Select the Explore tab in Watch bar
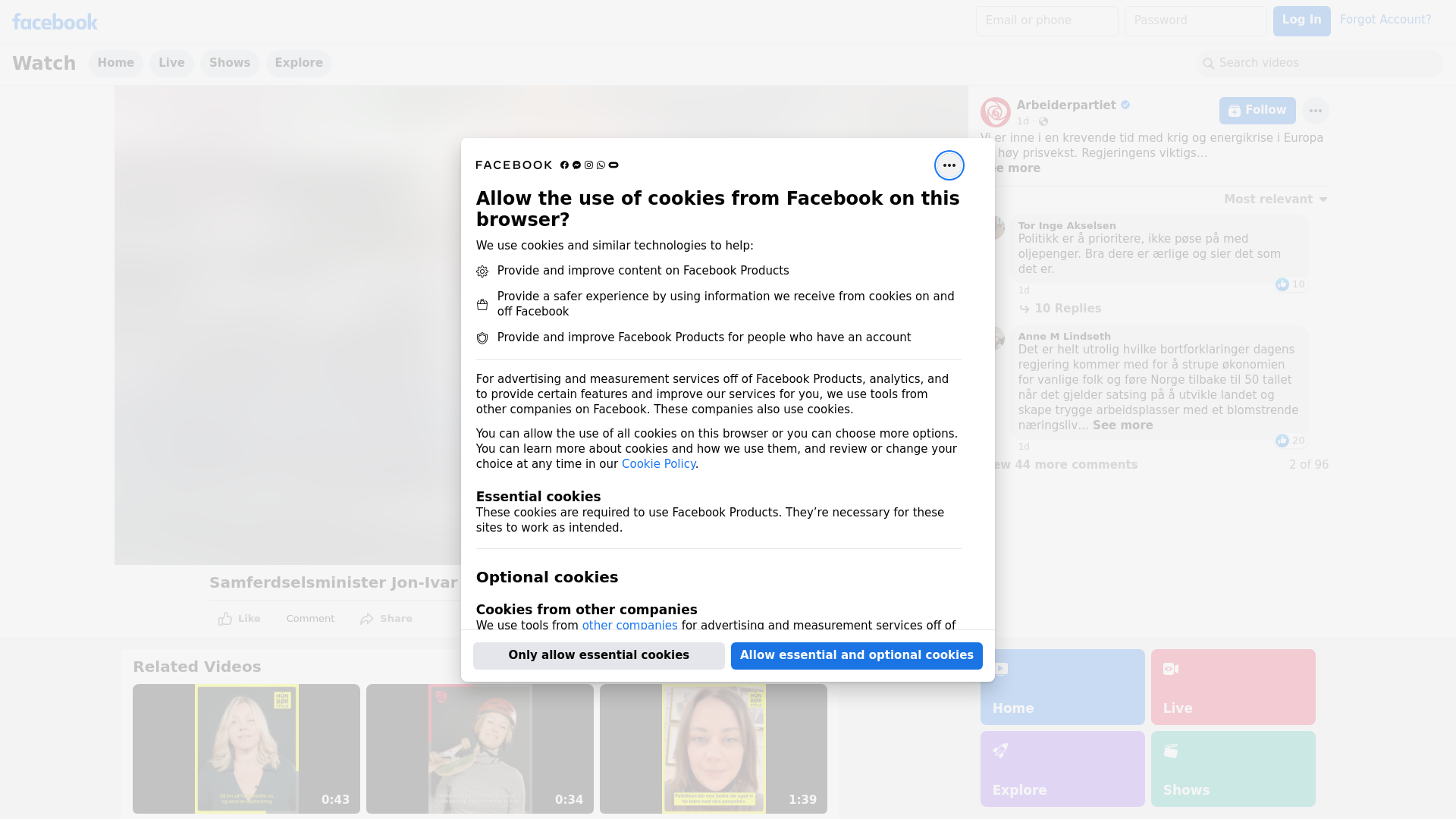This screenshot has width=1456, height=819. 299,63
